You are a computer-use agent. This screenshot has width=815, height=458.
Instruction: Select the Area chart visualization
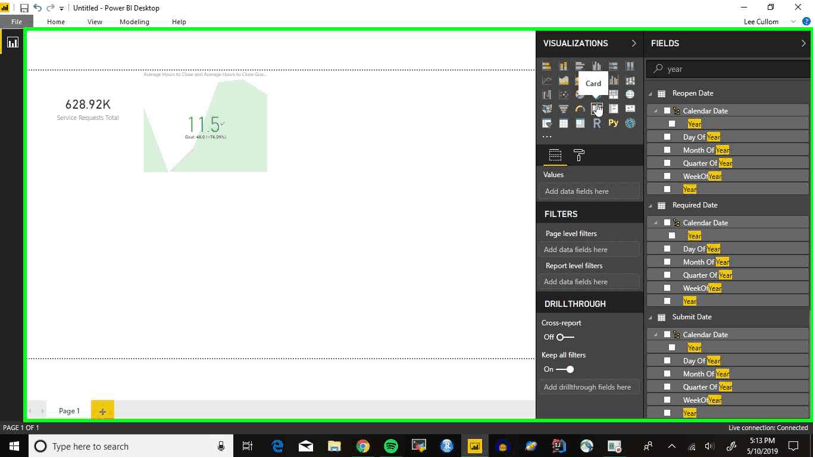tap(563, 81)
